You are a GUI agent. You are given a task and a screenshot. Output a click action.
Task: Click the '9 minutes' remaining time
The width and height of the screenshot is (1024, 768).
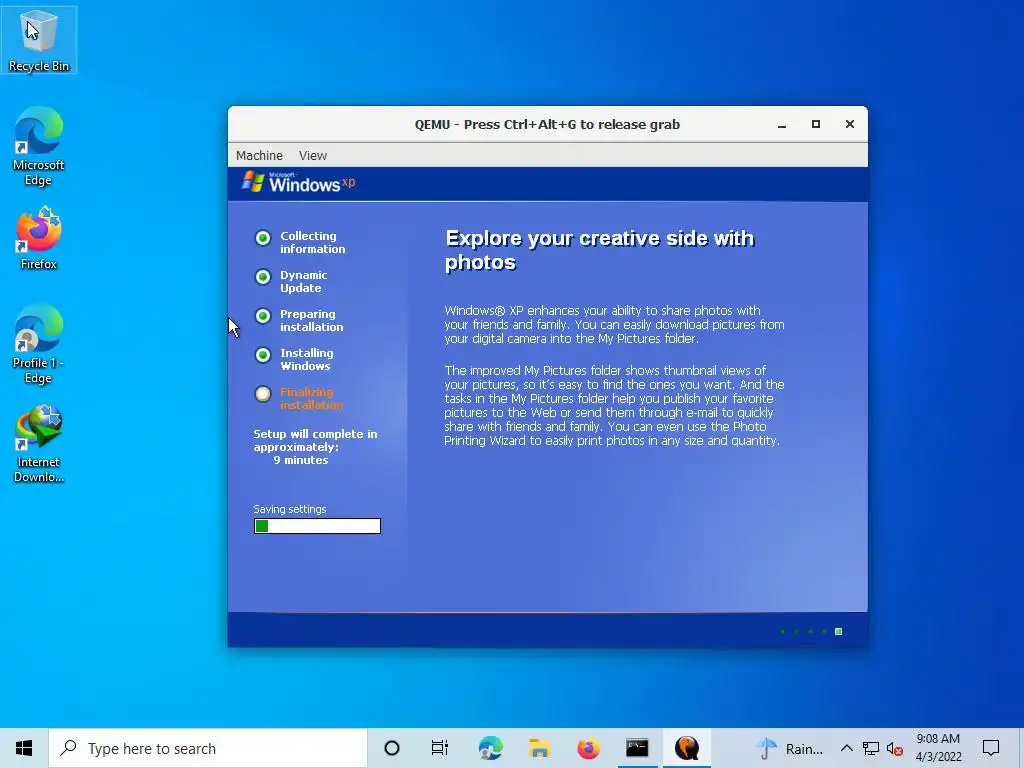[x=300, y=460]
